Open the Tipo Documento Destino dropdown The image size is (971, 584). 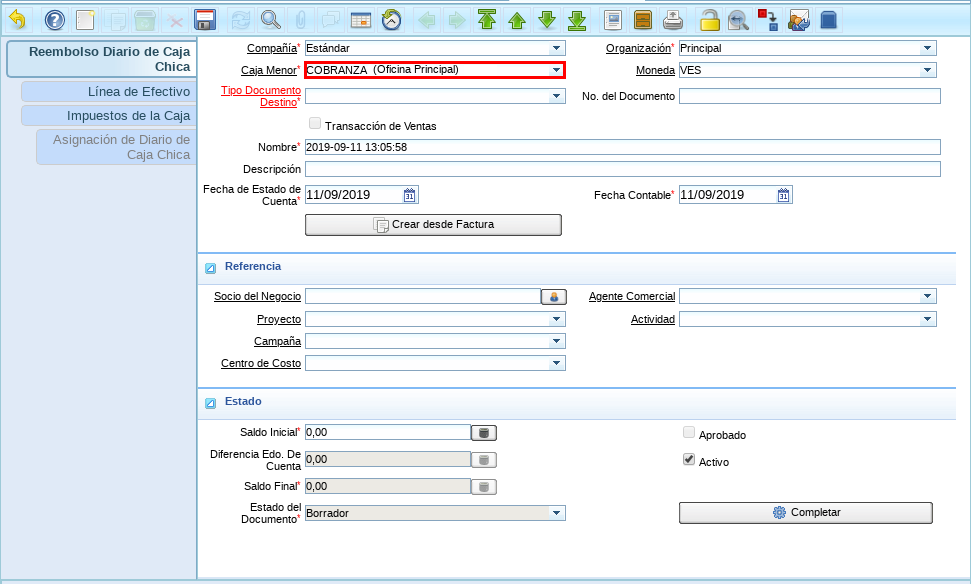556,96
